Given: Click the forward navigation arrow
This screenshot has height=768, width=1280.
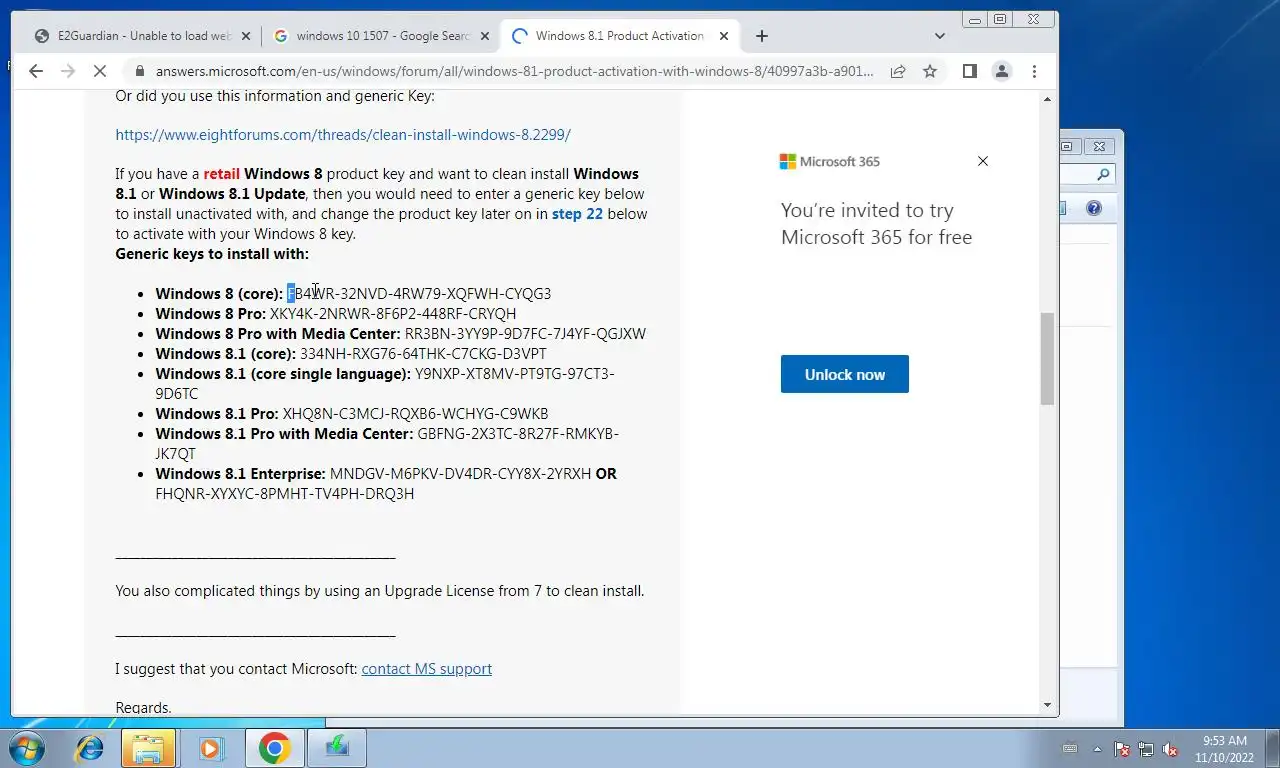Looking at the screenshot, I should [68, 71].
